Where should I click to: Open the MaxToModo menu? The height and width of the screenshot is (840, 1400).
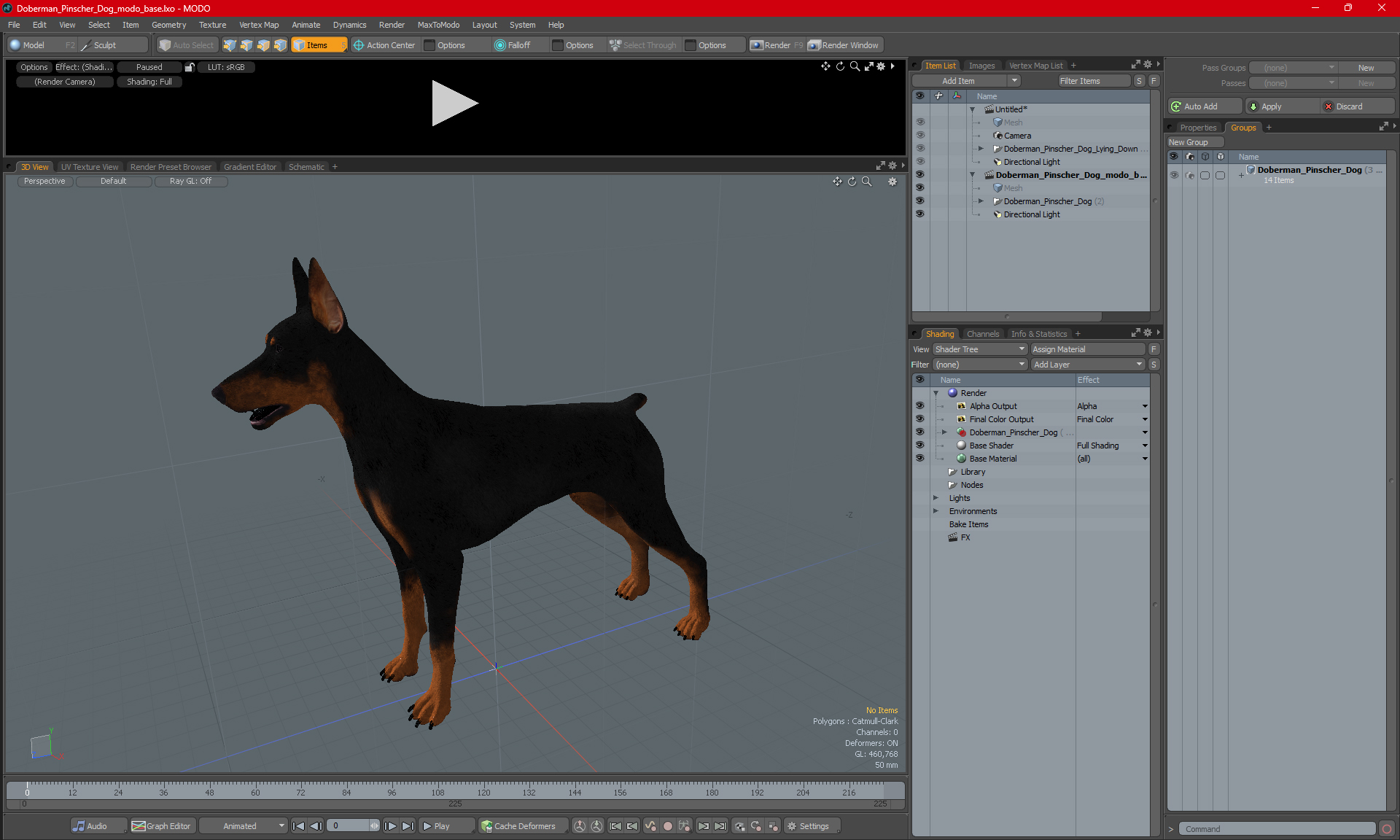click(438, 25)
